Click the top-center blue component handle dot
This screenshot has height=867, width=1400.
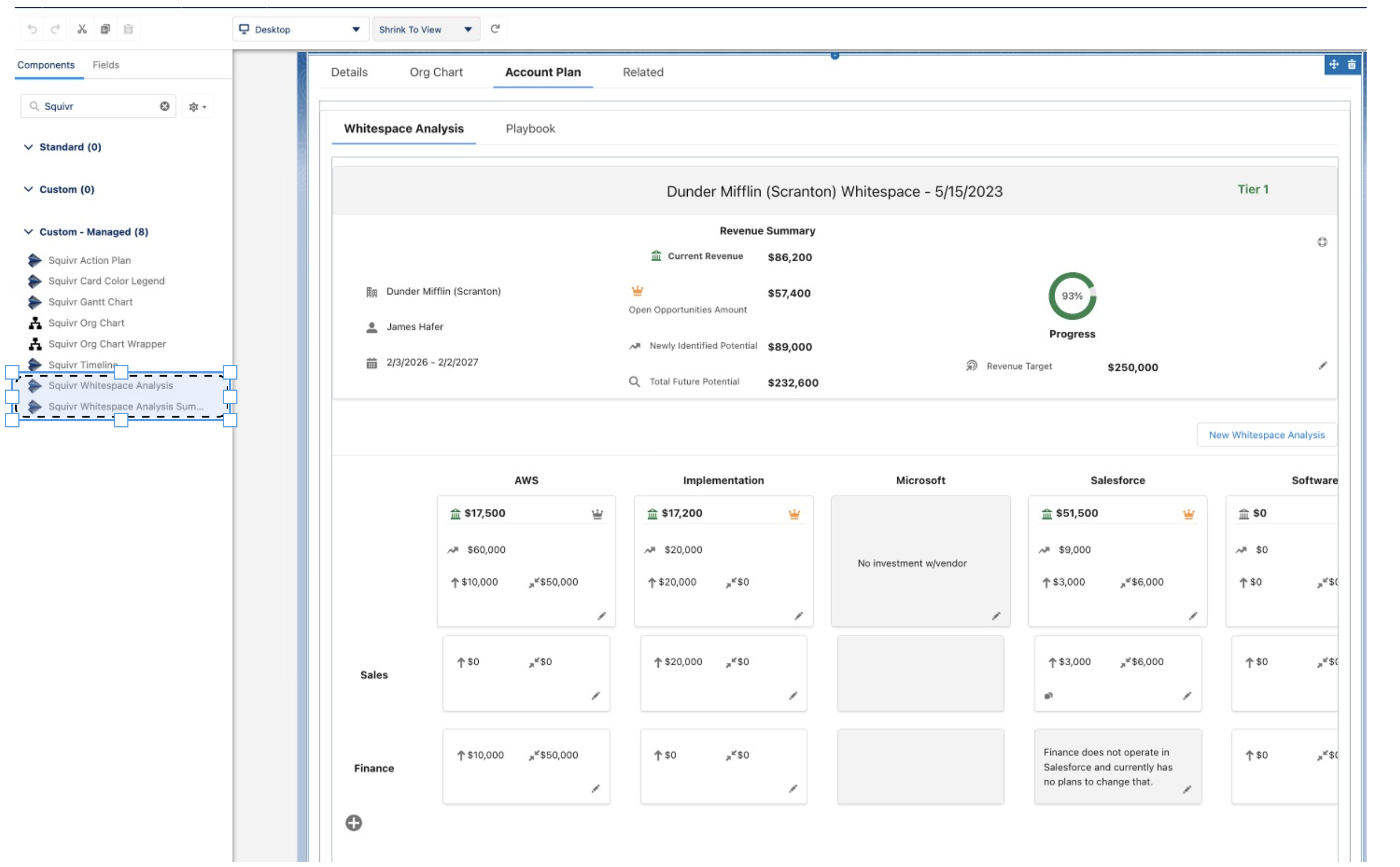coord(835,55)
